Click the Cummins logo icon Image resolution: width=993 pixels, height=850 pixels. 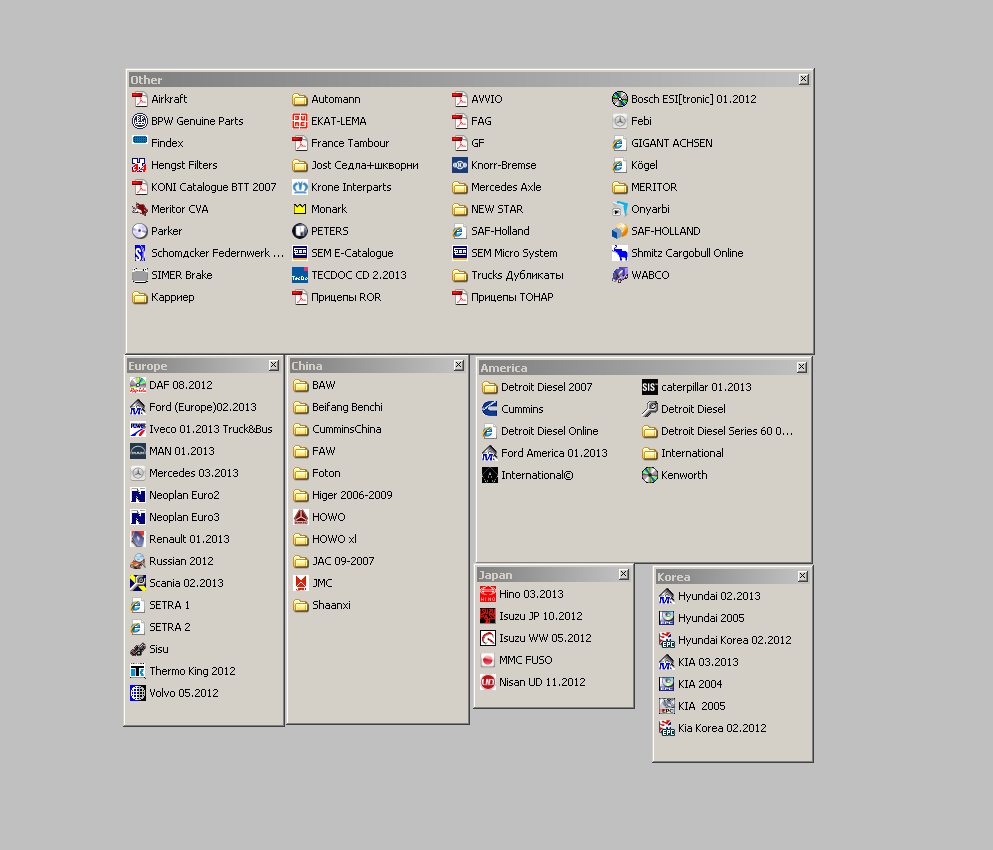(489, 409)
